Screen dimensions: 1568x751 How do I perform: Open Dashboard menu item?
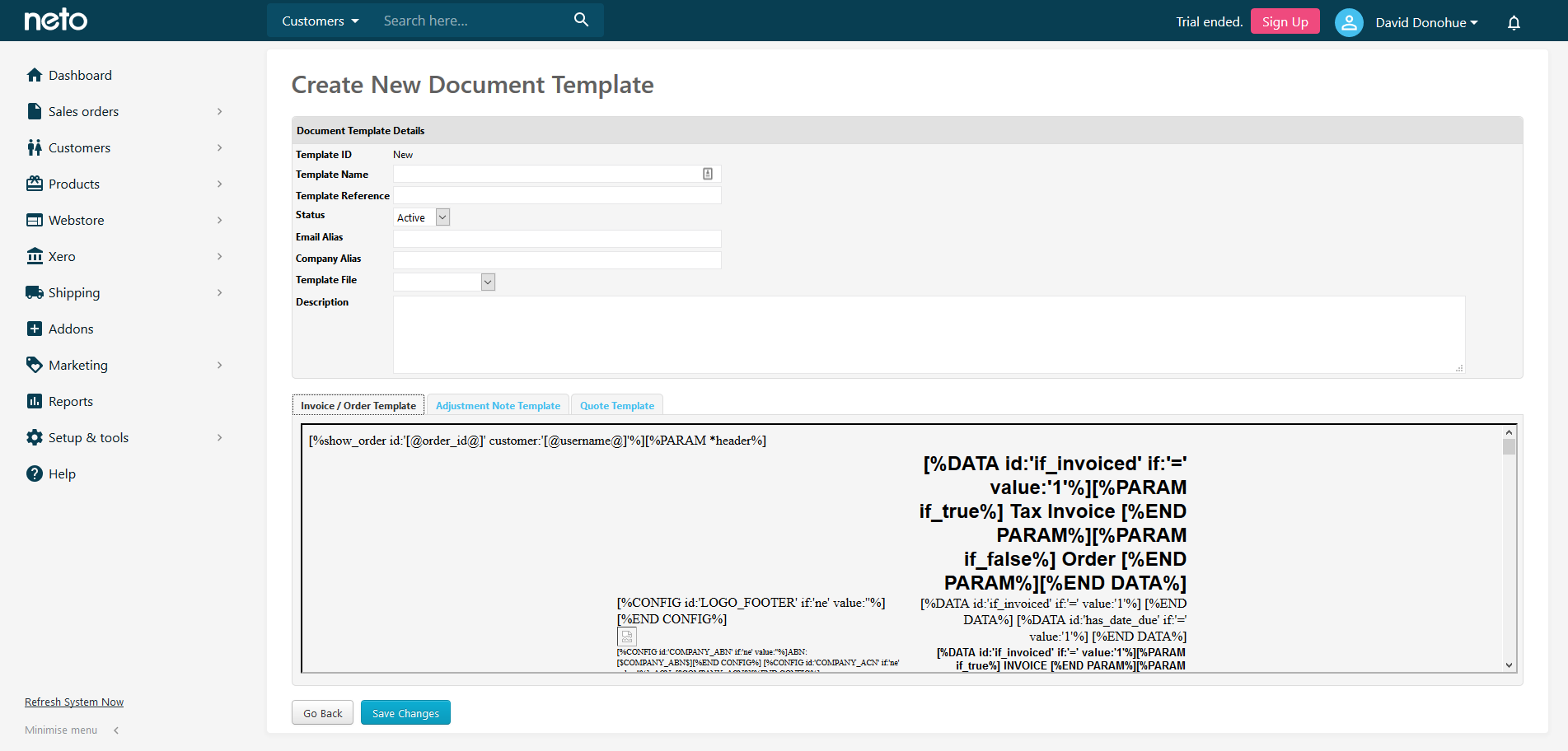80,75
